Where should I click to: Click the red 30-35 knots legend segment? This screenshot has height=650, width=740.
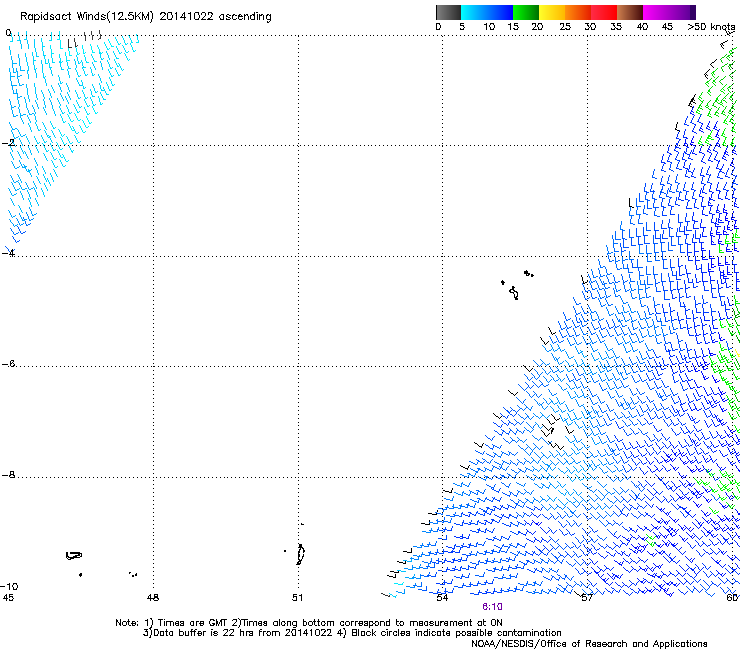coord(604,12)
